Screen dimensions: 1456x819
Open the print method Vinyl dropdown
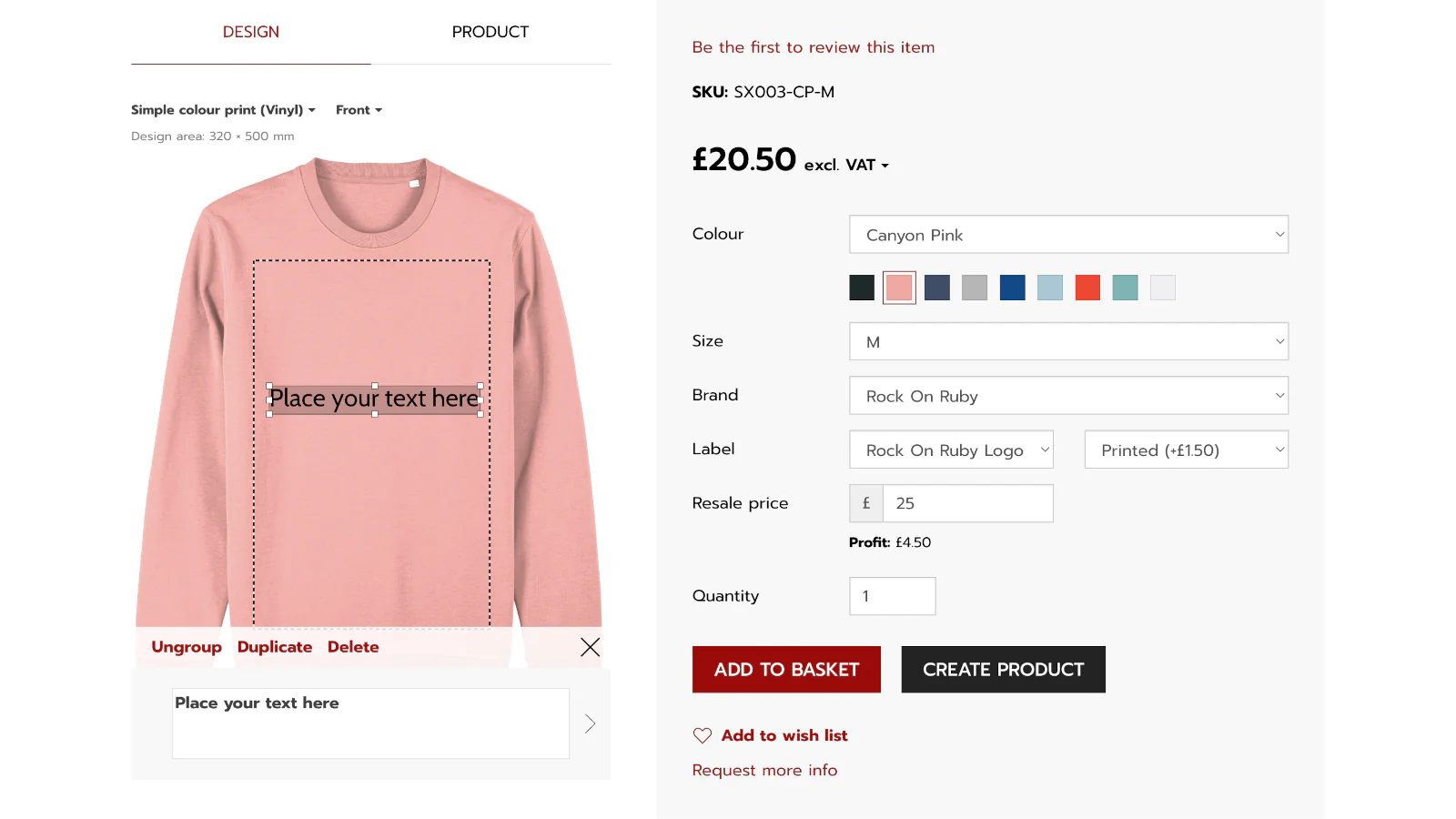pos(223,110)
